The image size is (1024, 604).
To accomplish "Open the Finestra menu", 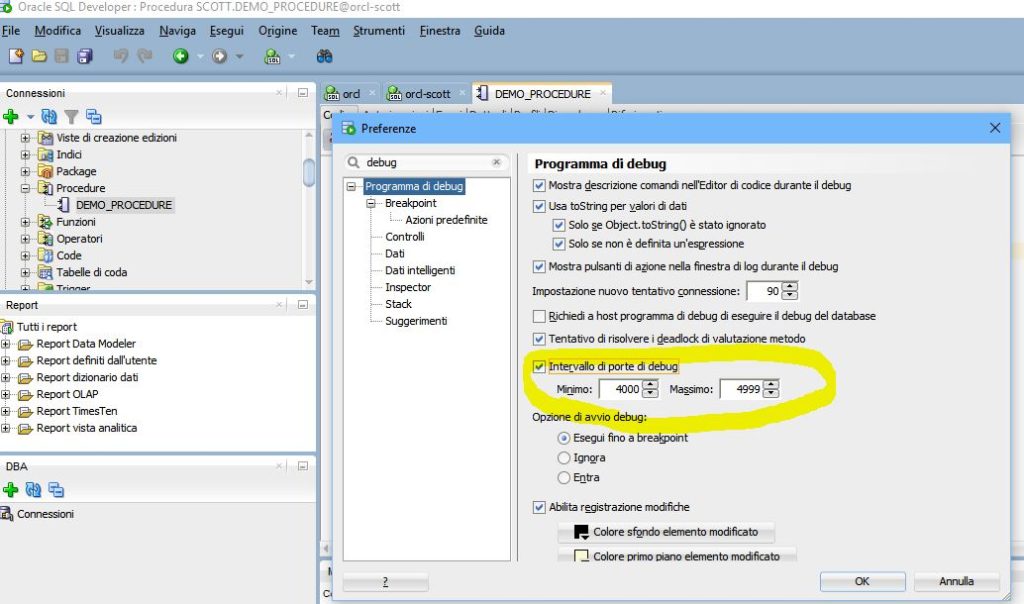I will click(x=440, y=30).
